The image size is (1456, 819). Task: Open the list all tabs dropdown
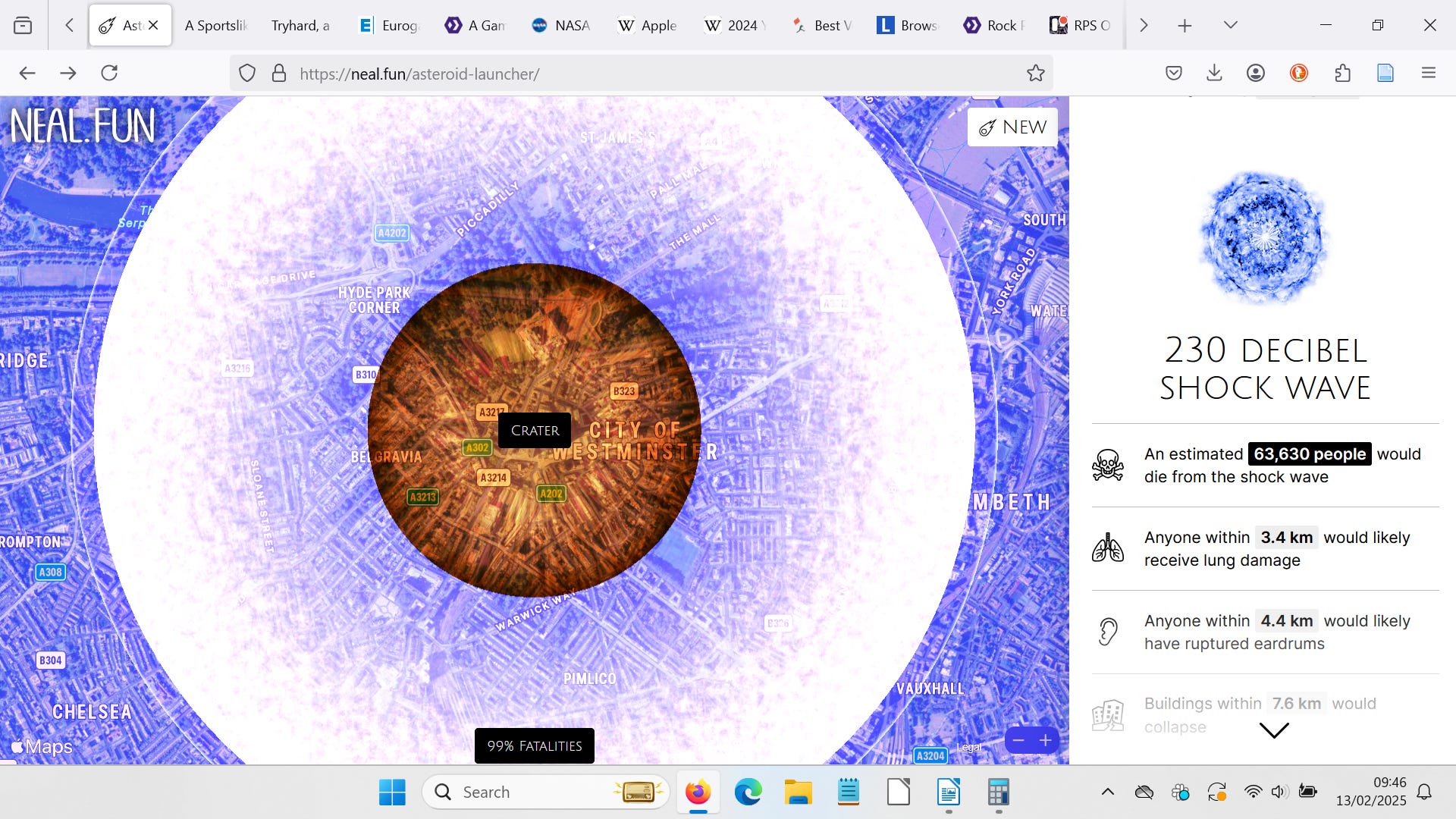pyautogui.click(x=1231, y=25)
